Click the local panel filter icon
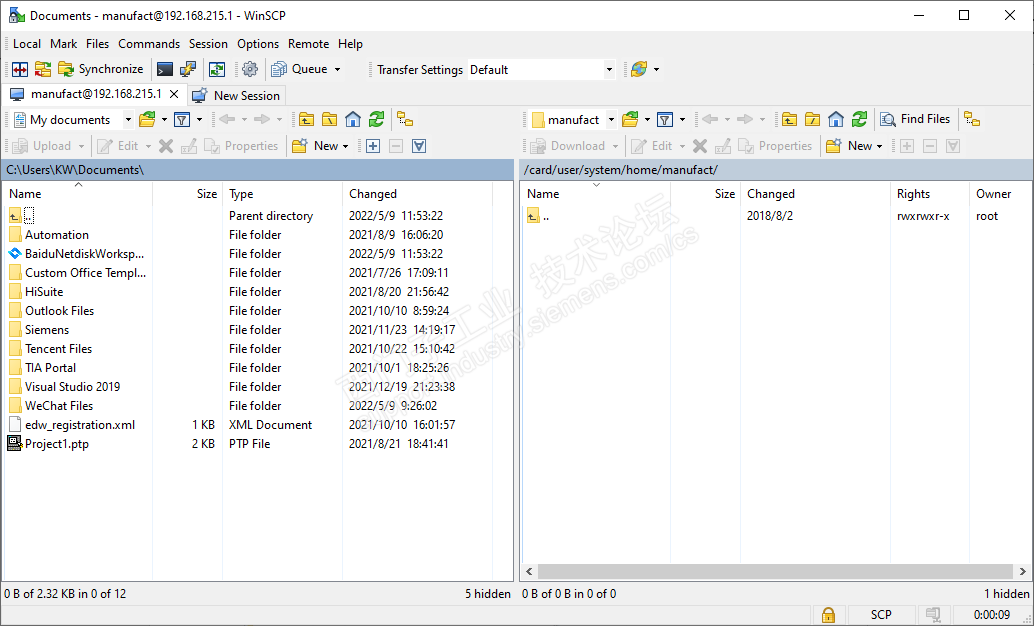The image size is (1034, 626). tap(182, 119)
